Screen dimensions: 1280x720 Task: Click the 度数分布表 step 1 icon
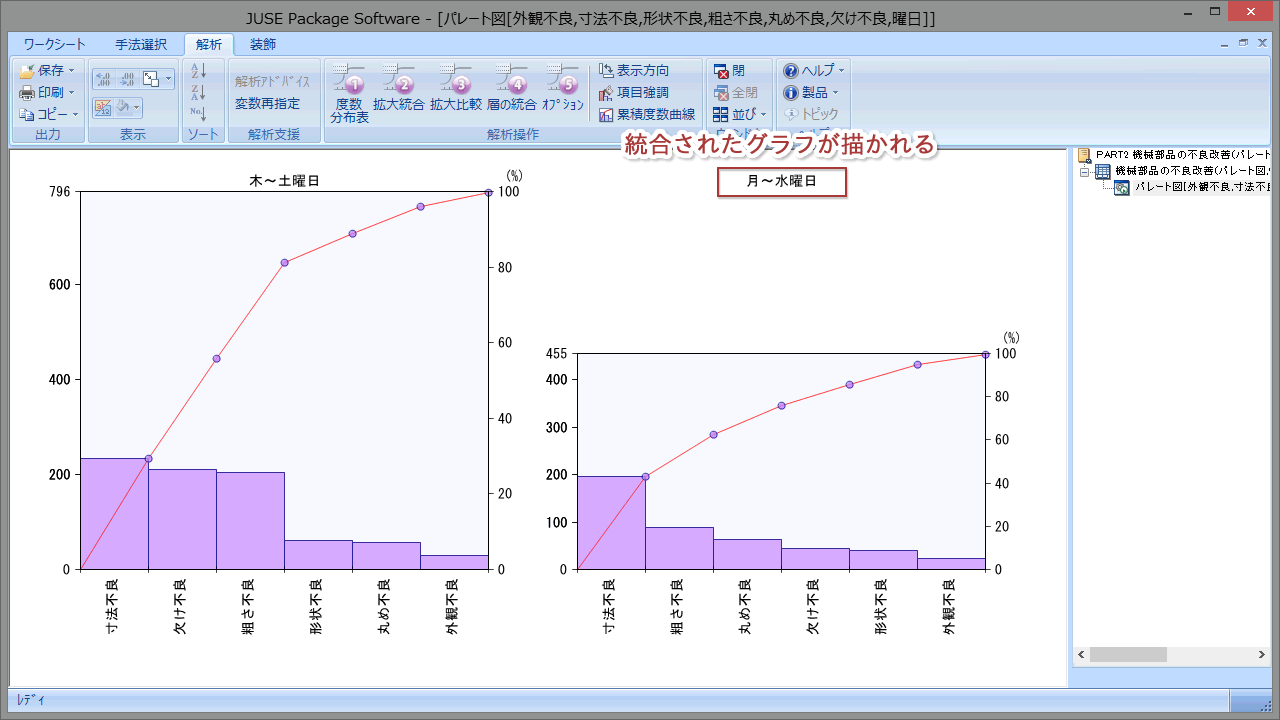click(x=349, y=94)
